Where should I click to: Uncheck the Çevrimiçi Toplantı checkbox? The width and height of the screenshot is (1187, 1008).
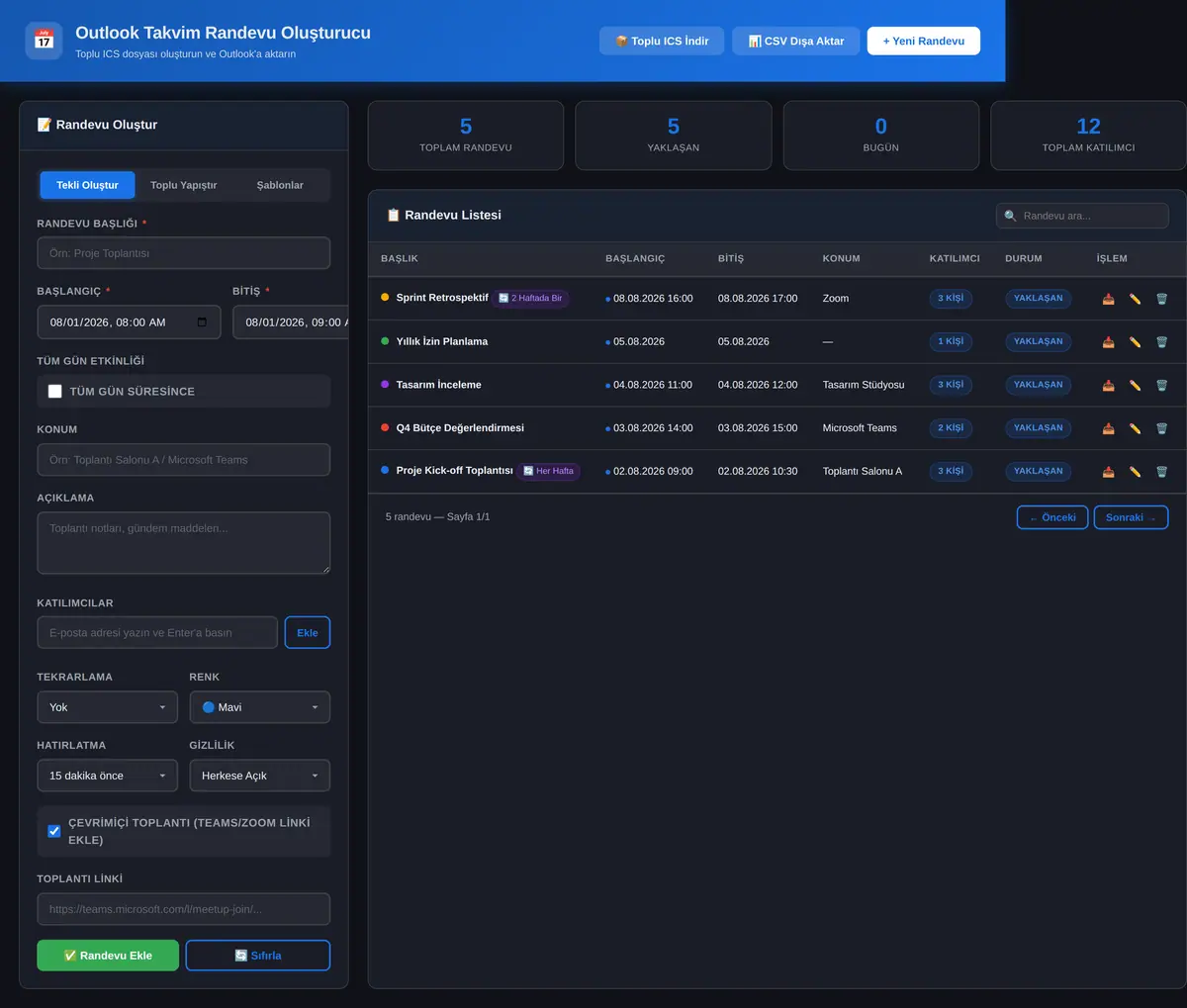[54, 831]
